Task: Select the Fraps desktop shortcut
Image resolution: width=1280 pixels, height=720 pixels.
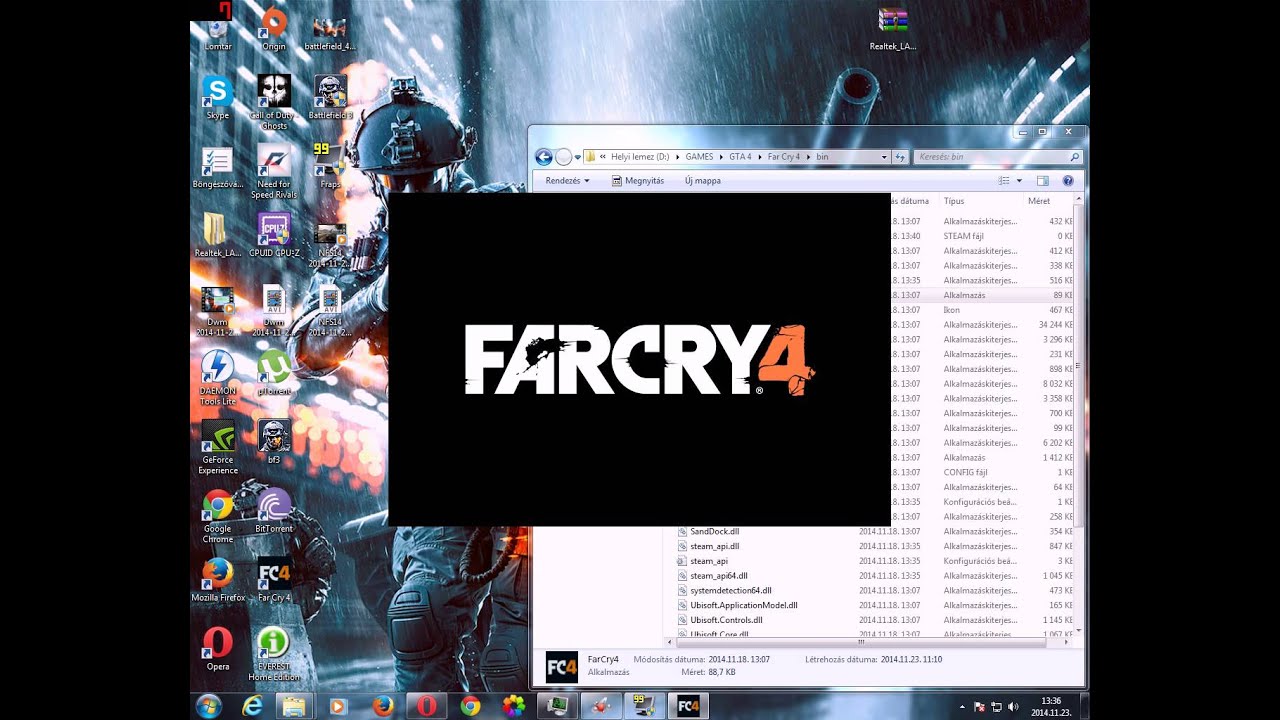Action: click(x=330, y=164)
